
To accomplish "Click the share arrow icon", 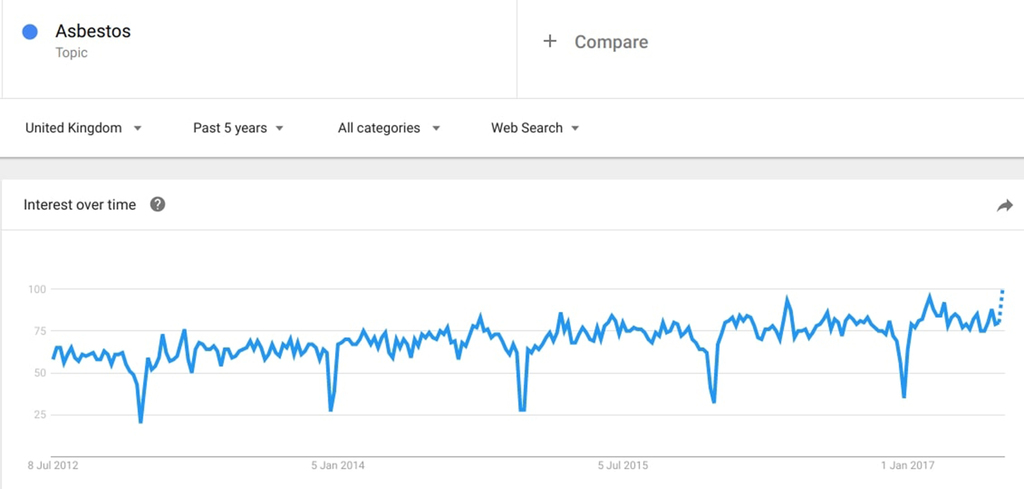I will click(x=1004, y=206).
